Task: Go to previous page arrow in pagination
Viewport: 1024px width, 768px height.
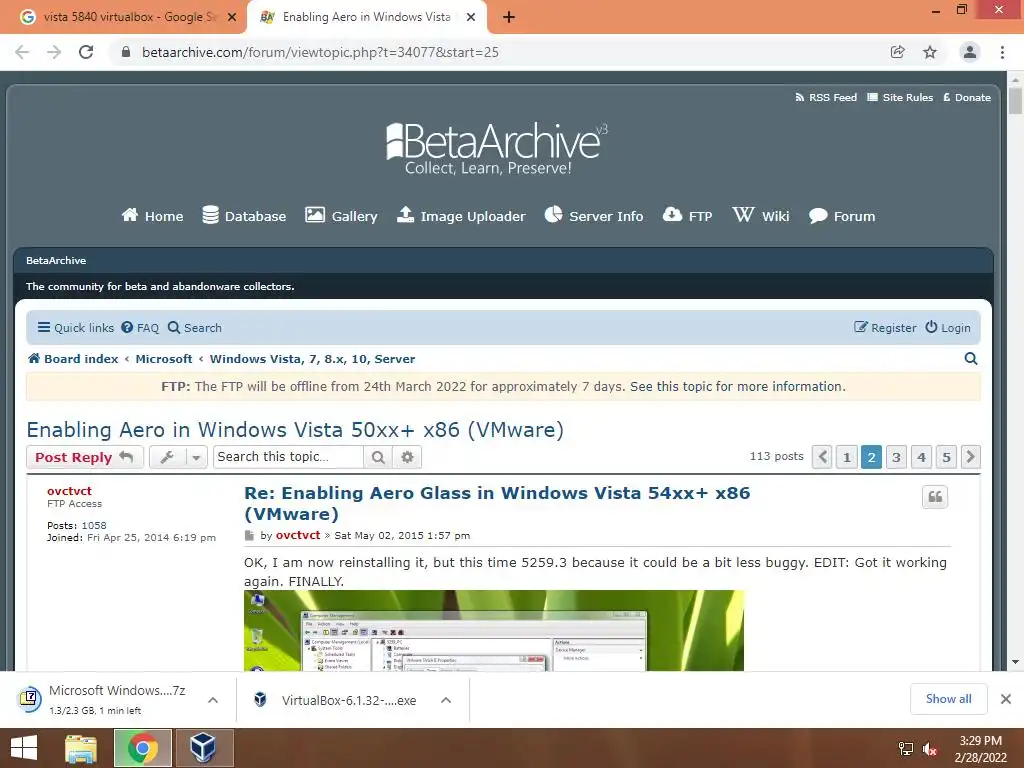Action: 822,457
